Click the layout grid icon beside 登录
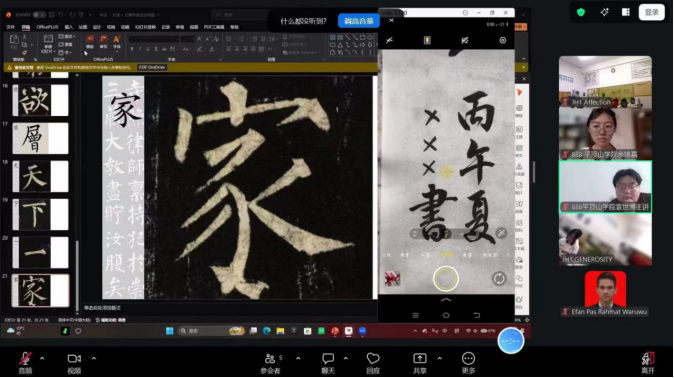Screen dimensions: 674x378 pos(626,12)
